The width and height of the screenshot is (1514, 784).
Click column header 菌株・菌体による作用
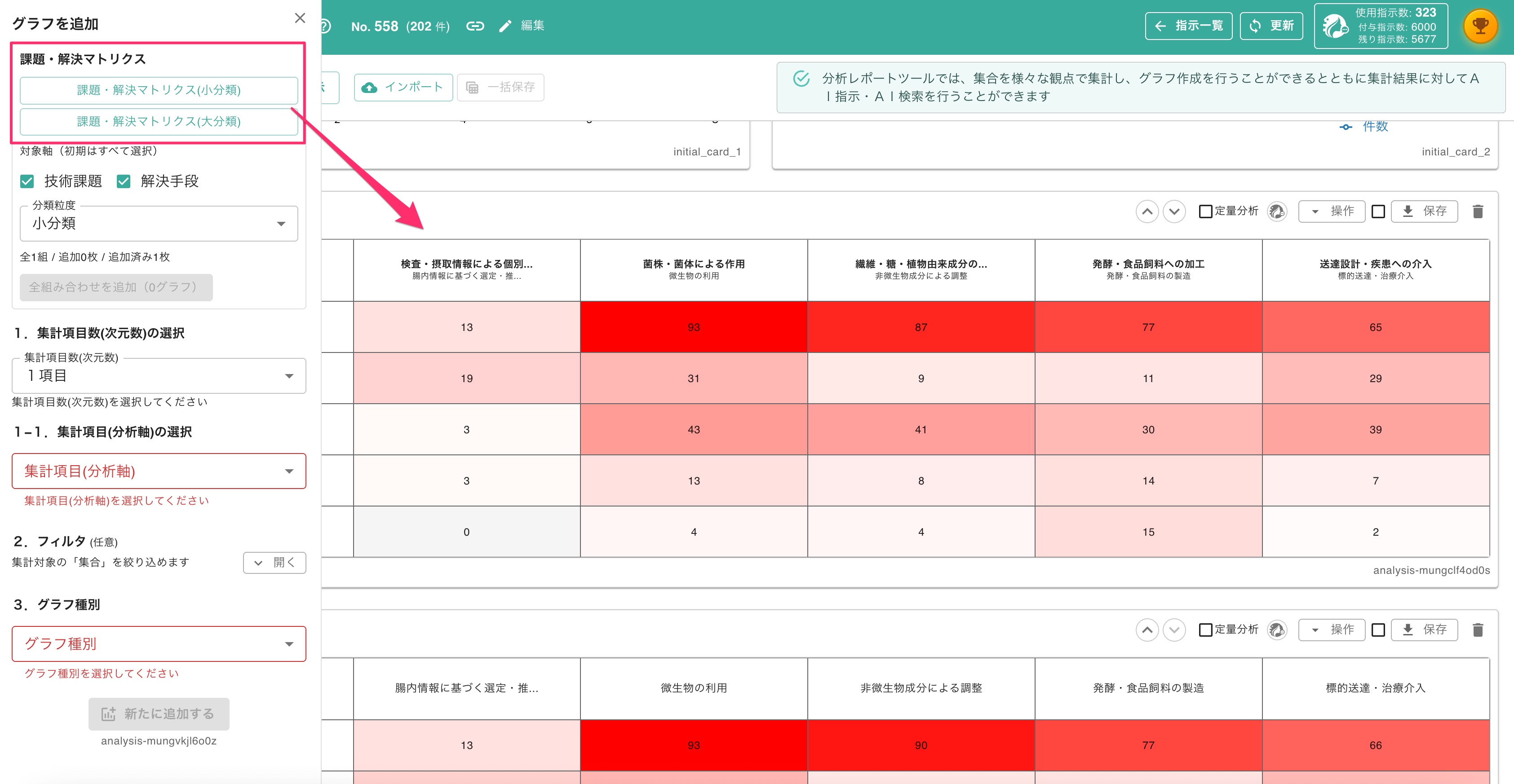[x=694, y=269]
